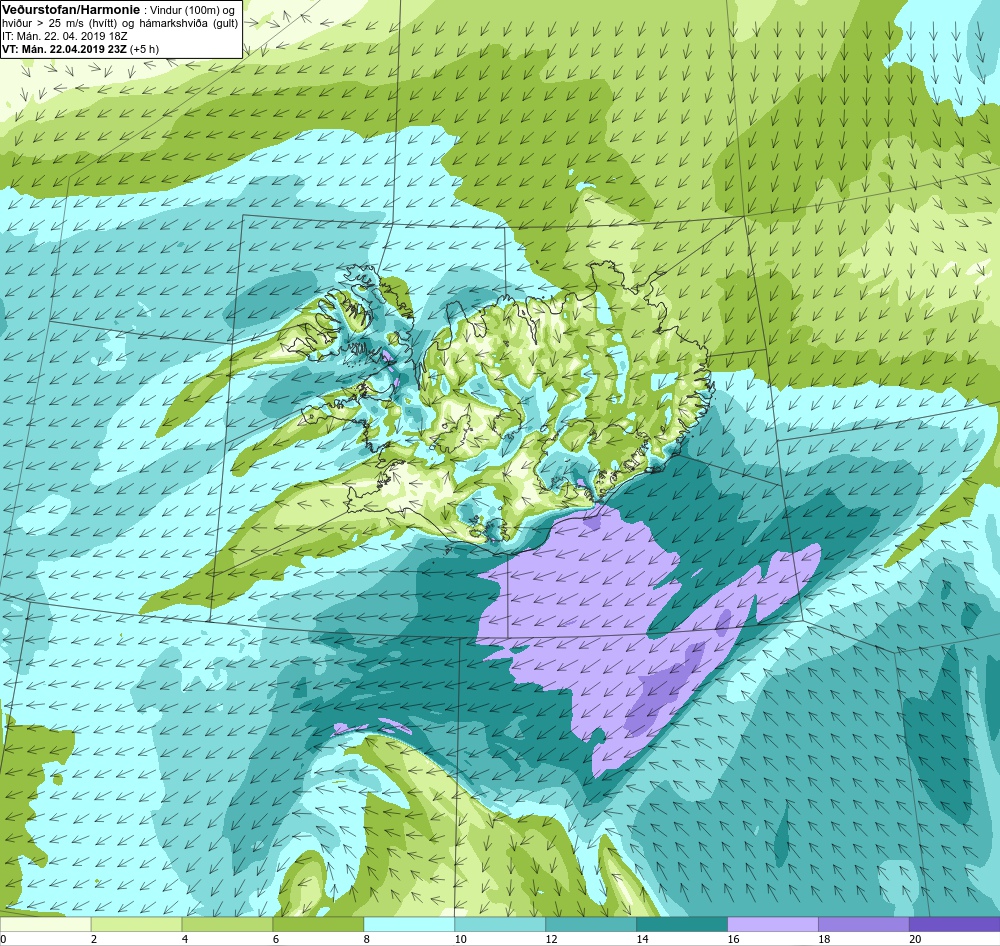Image resolution: width=1000 pixels, height=946 pixels.
Task: Click the 4–6 m/s green legend swatch
Action: (x=227, y=924)
